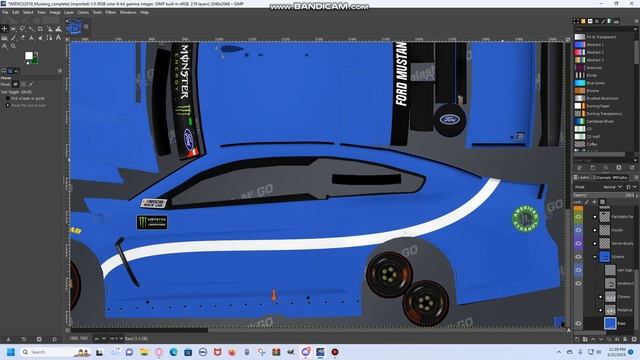Open the Filters menu
The width and height of the screenshot is (640, 360).
(111, 12)
